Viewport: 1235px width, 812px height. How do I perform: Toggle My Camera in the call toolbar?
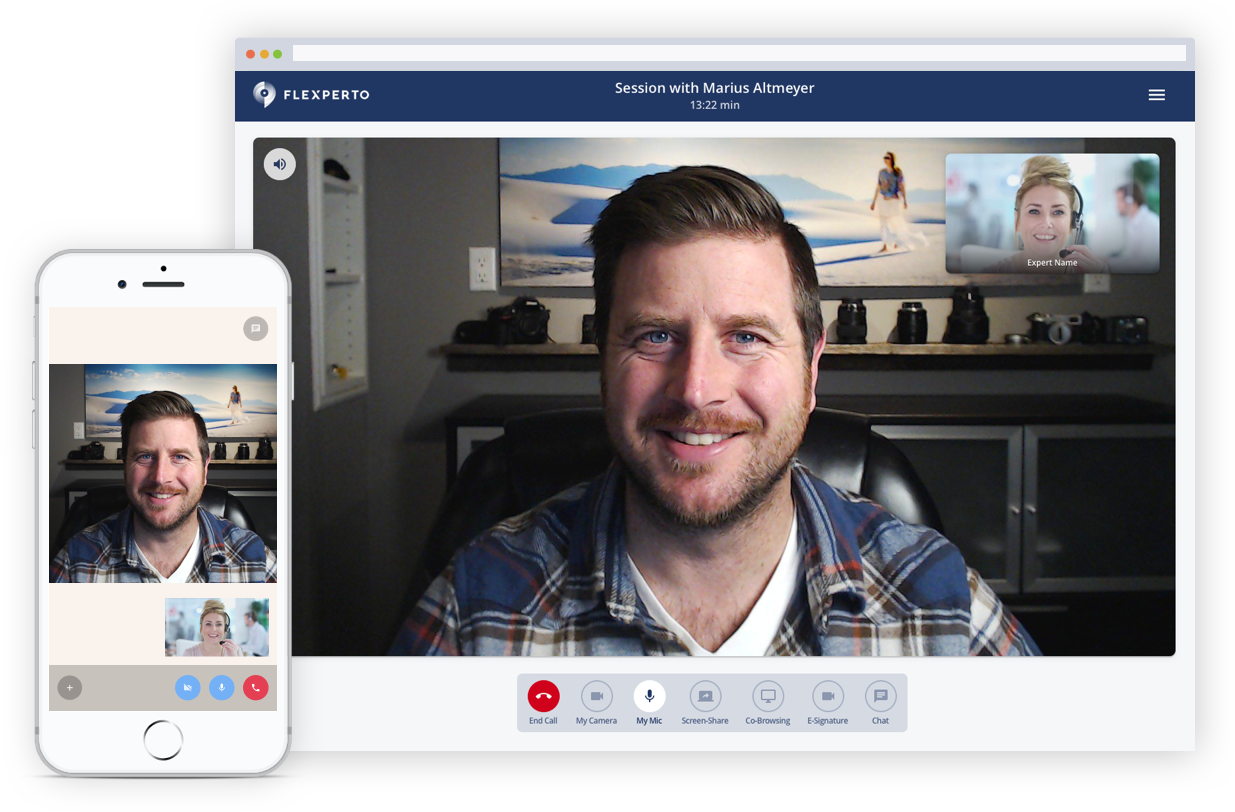point(596,696)
